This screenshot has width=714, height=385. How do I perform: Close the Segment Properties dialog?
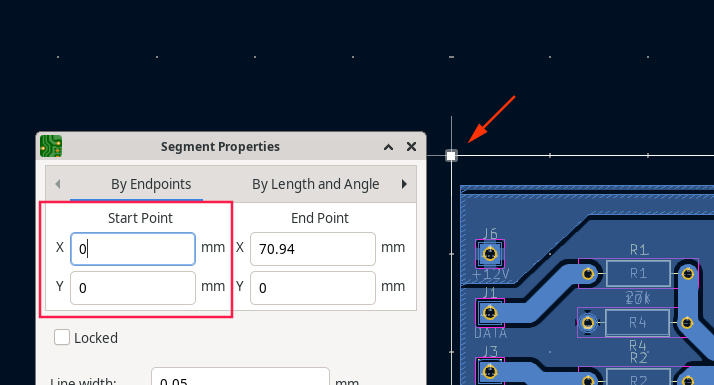tap(411, 147)
